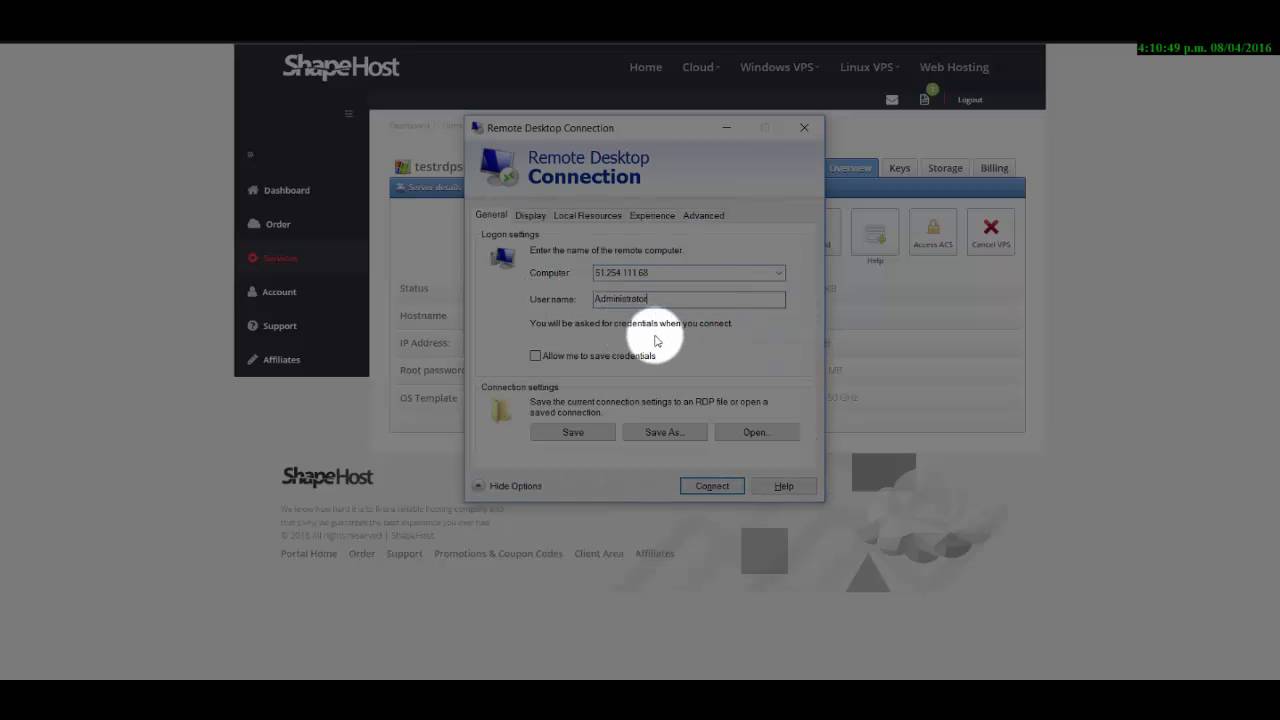1280x720 pixels.
Task: Select Services in the ShapeHost sidebar
Action: click(x=273, y=258)
